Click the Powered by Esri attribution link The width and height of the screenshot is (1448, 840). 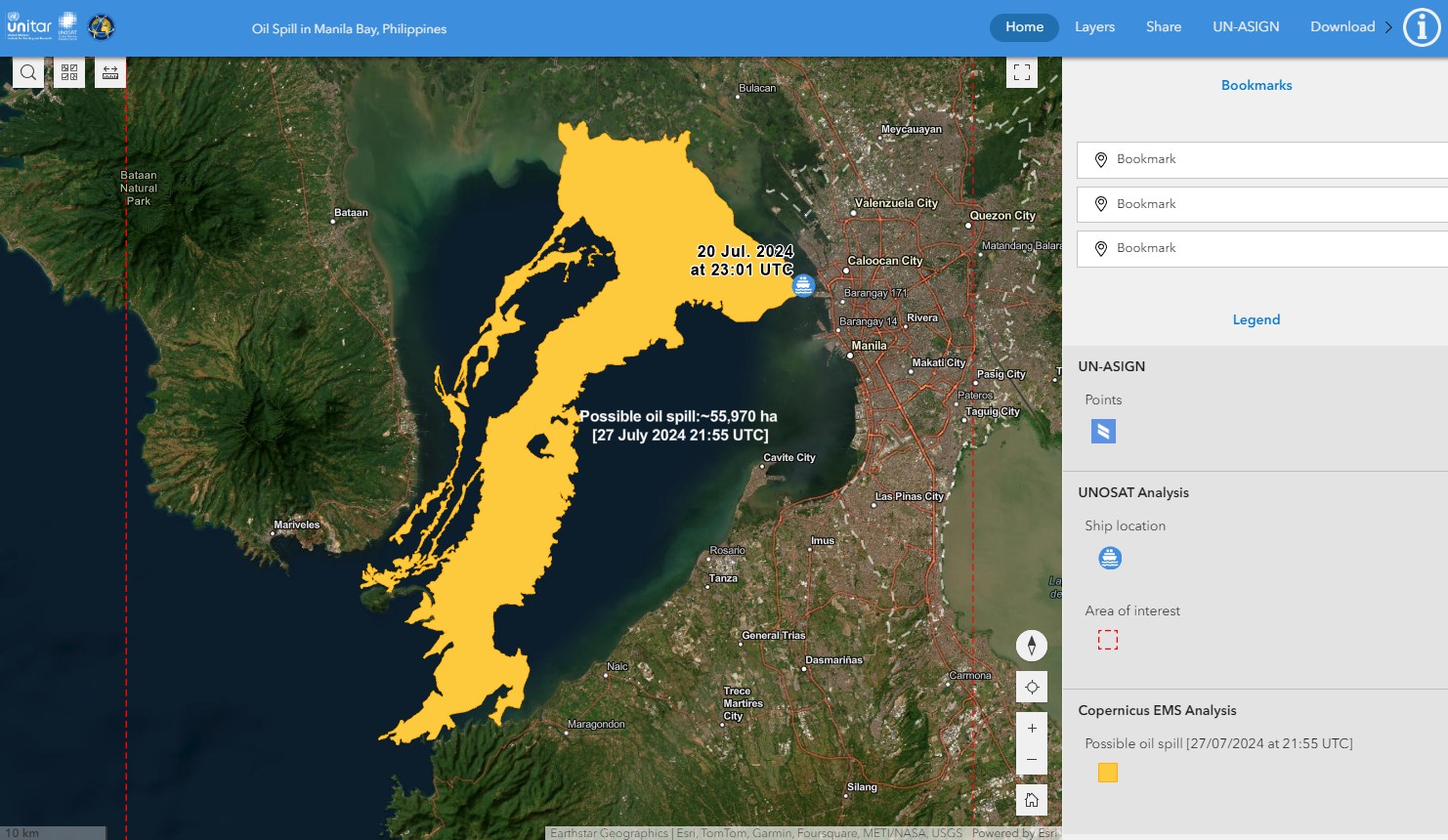click(x=1014, y=833)
